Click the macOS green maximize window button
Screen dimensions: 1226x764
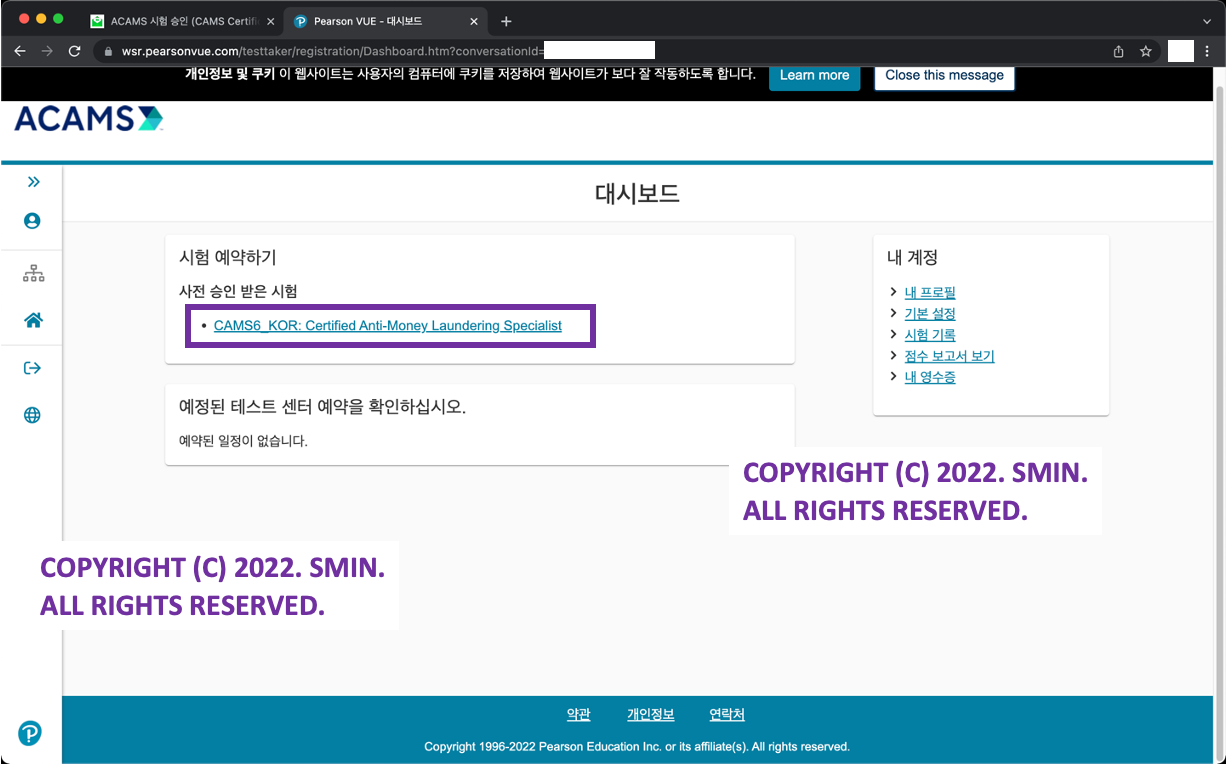point(58,19)
